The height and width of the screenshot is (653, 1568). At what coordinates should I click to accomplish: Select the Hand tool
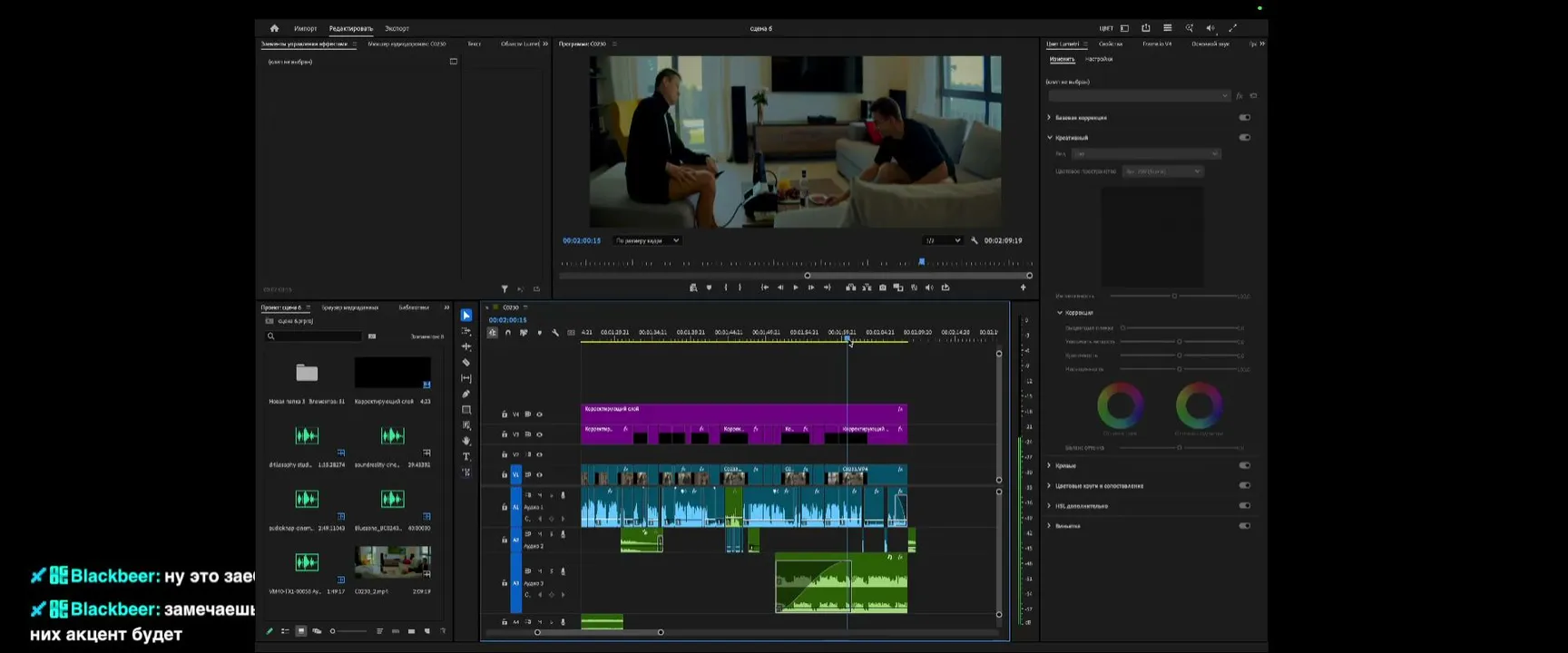(466, 441)
